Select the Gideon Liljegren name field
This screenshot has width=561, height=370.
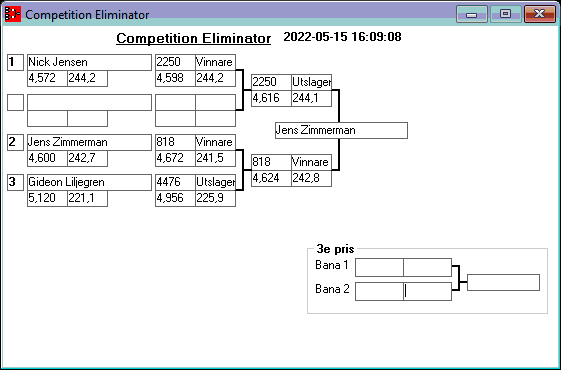pos(89,182)
